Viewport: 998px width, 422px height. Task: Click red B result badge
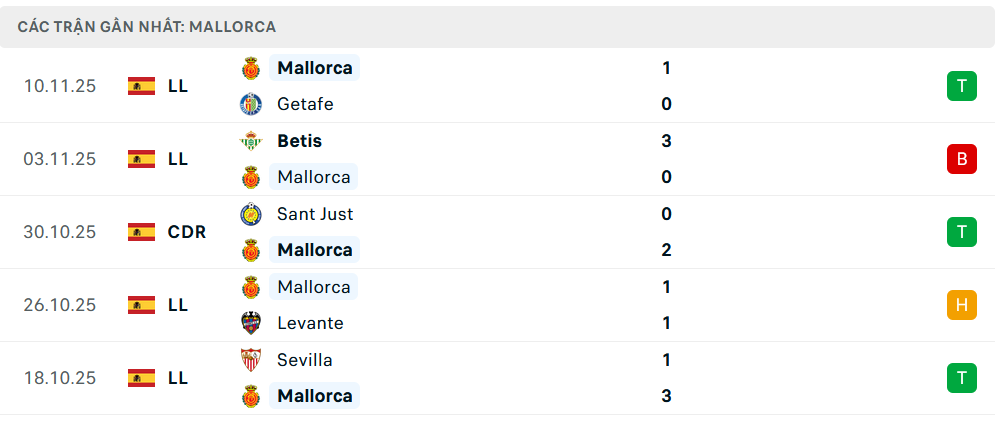point(961,159)
